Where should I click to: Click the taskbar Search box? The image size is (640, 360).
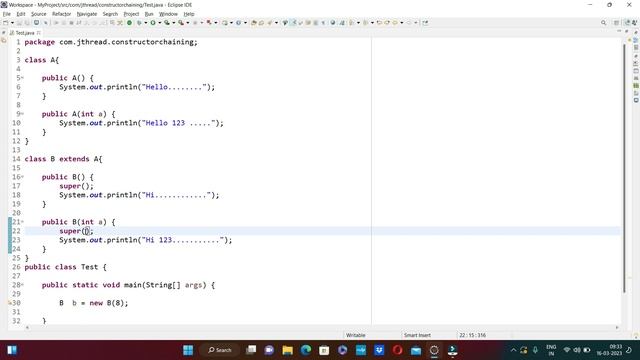coord(220,350)
